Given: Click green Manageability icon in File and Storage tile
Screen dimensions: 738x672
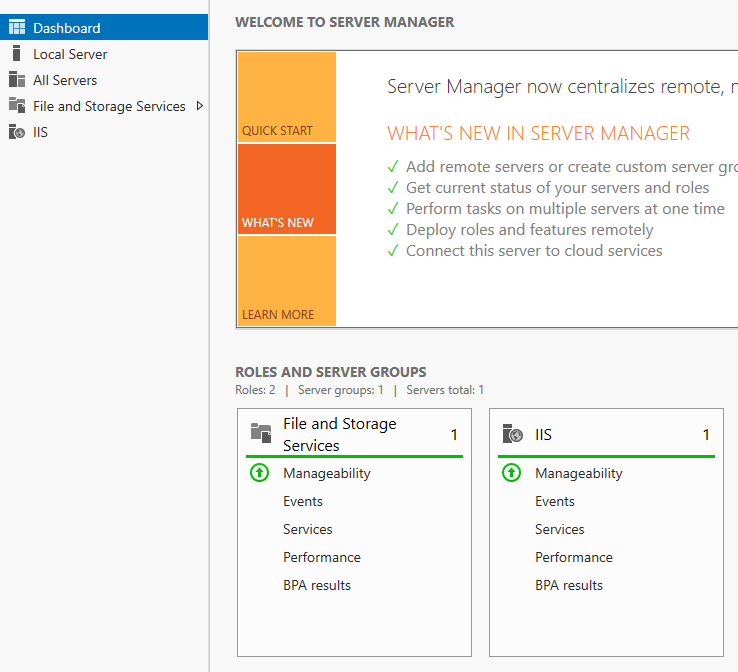Looking at the screenshot, I should [x=260, y=473].
